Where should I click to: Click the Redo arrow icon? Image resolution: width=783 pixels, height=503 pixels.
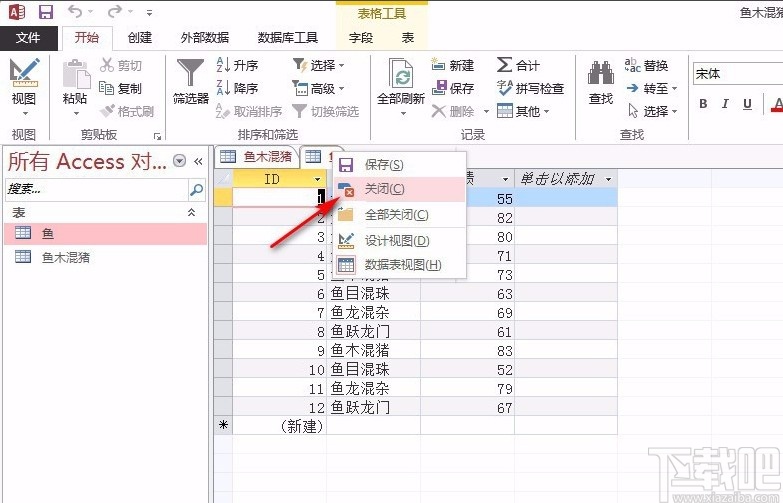115,11
